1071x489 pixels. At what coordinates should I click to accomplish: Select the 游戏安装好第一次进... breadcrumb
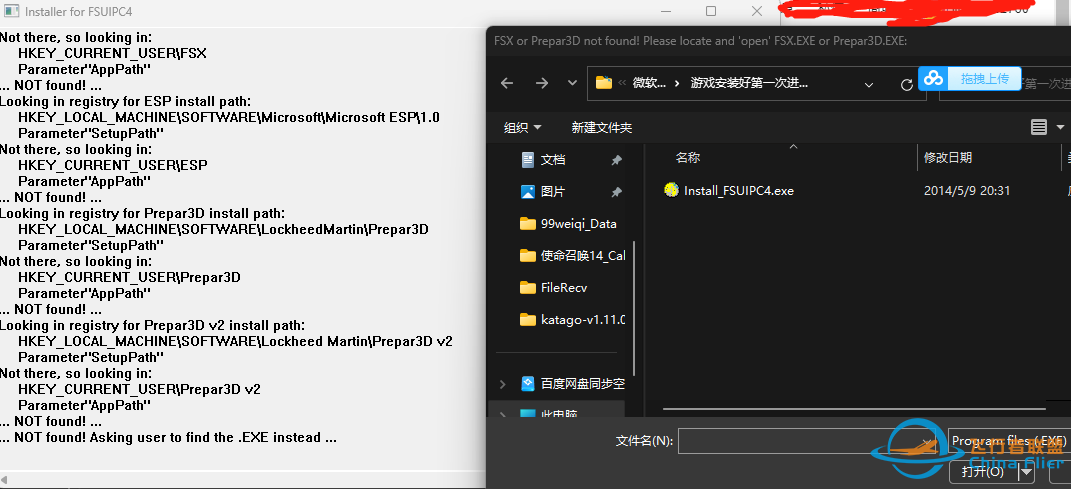(749, 83)
